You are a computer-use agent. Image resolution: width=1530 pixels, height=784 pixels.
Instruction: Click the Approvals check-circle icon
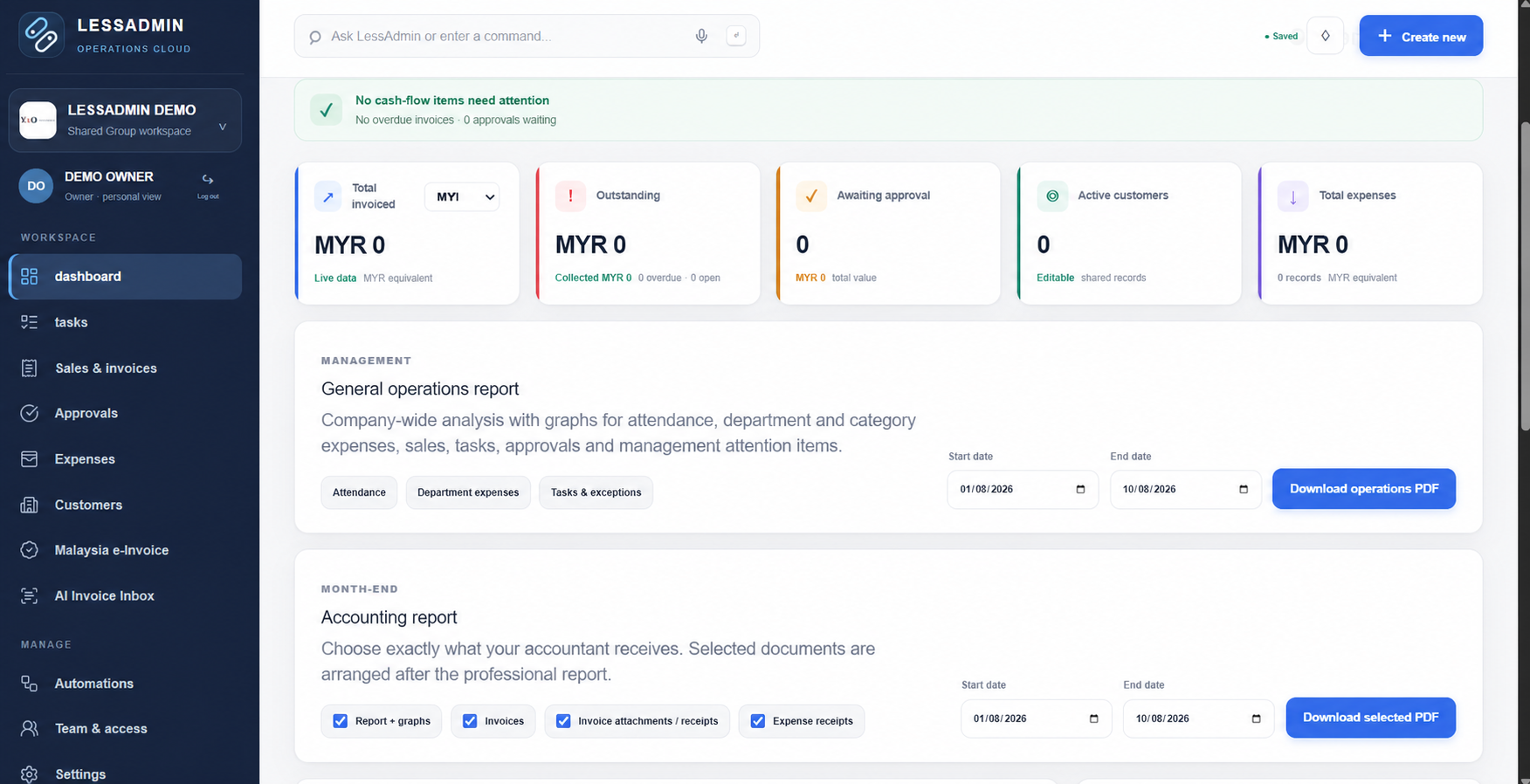pyautogui.click(x=30, y=413)
